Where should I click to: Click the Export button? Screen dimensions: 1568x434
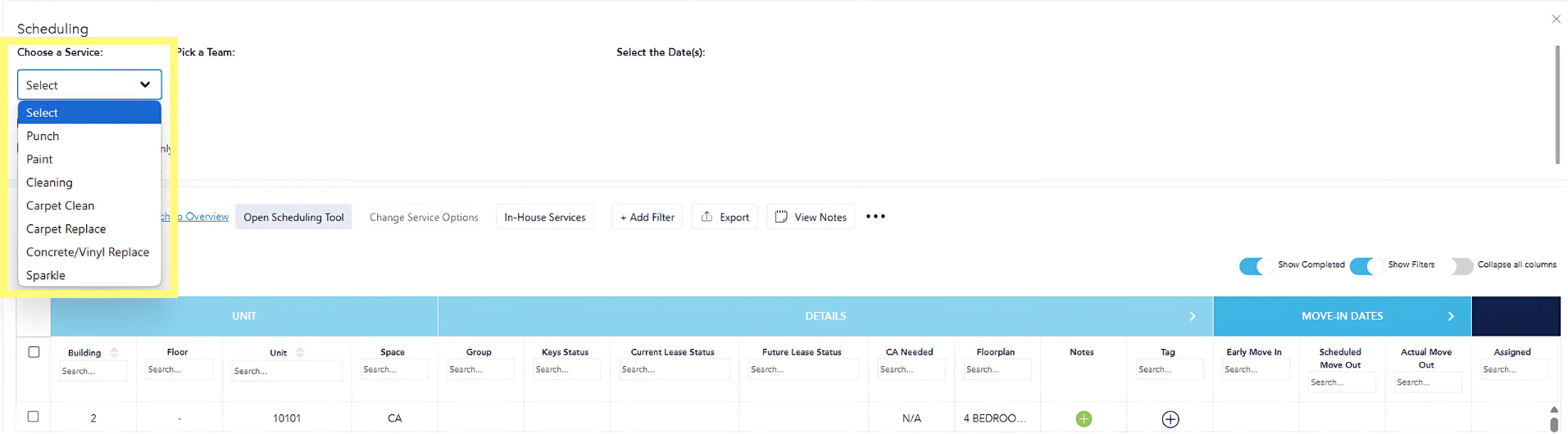click(x=725, y=217)
